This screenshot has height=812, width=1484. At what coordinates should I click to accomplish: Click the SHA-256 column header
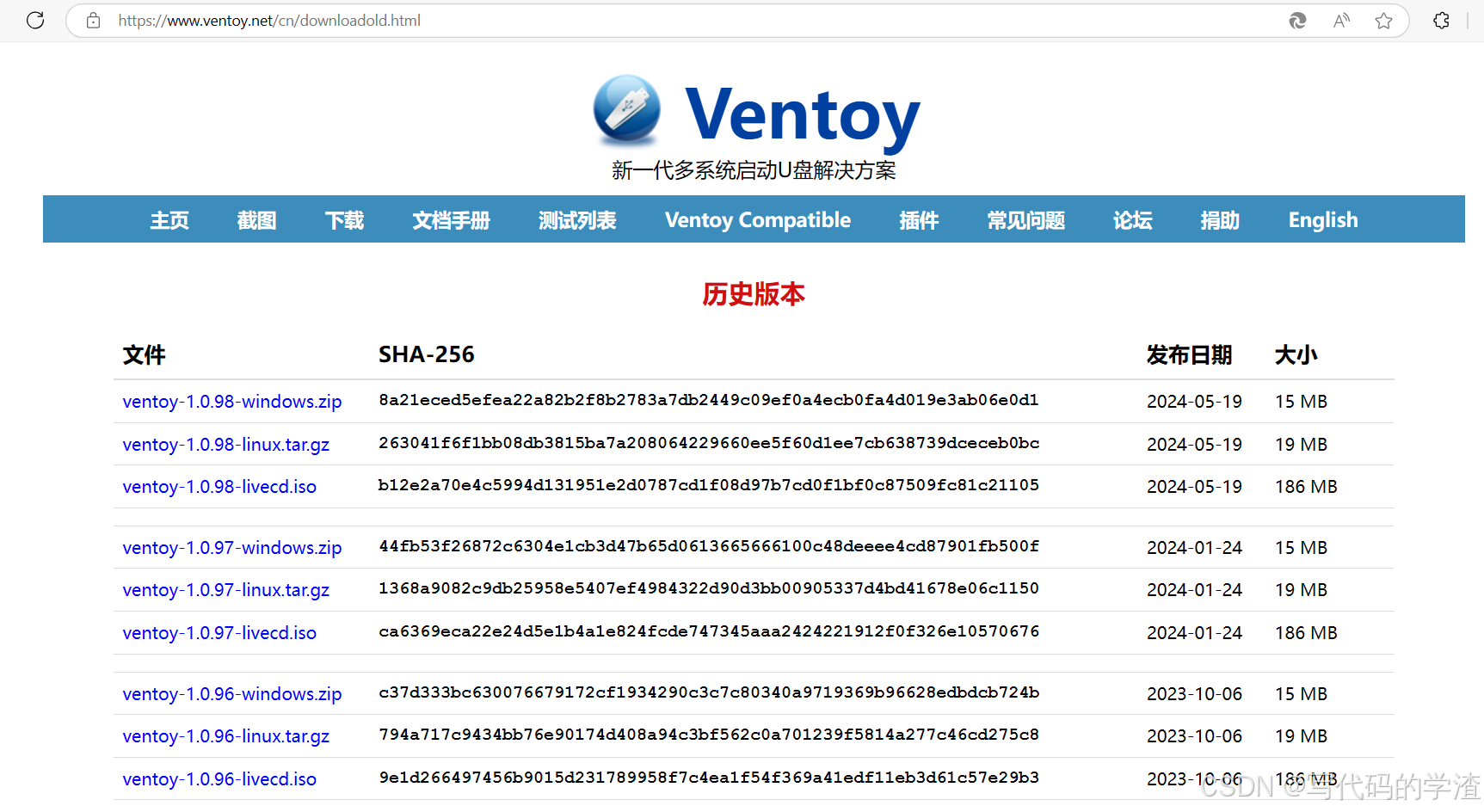click(427, 354)
